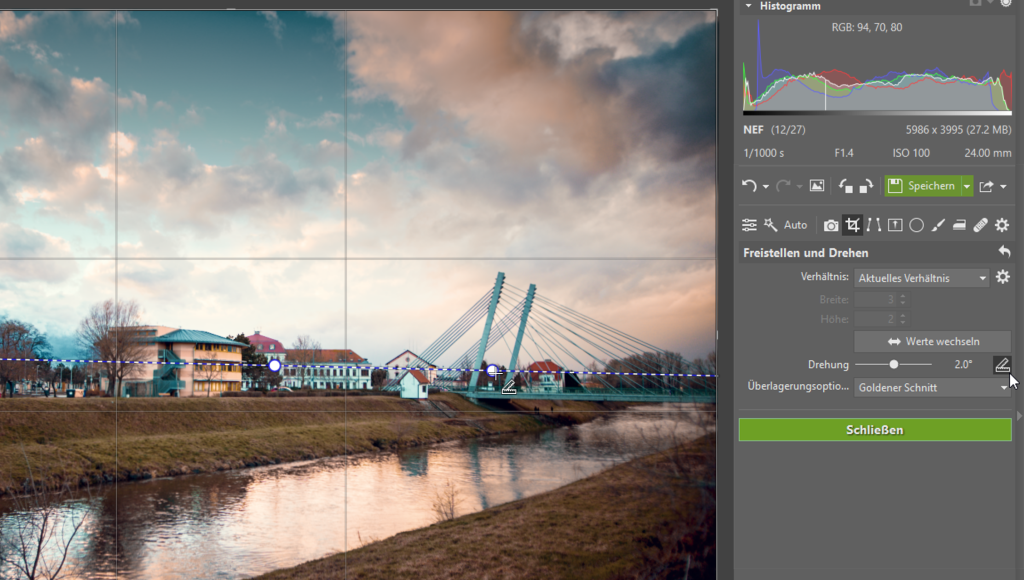Click the Schließen button
The width and height of the screenshot is (1024, 580).
875,430
